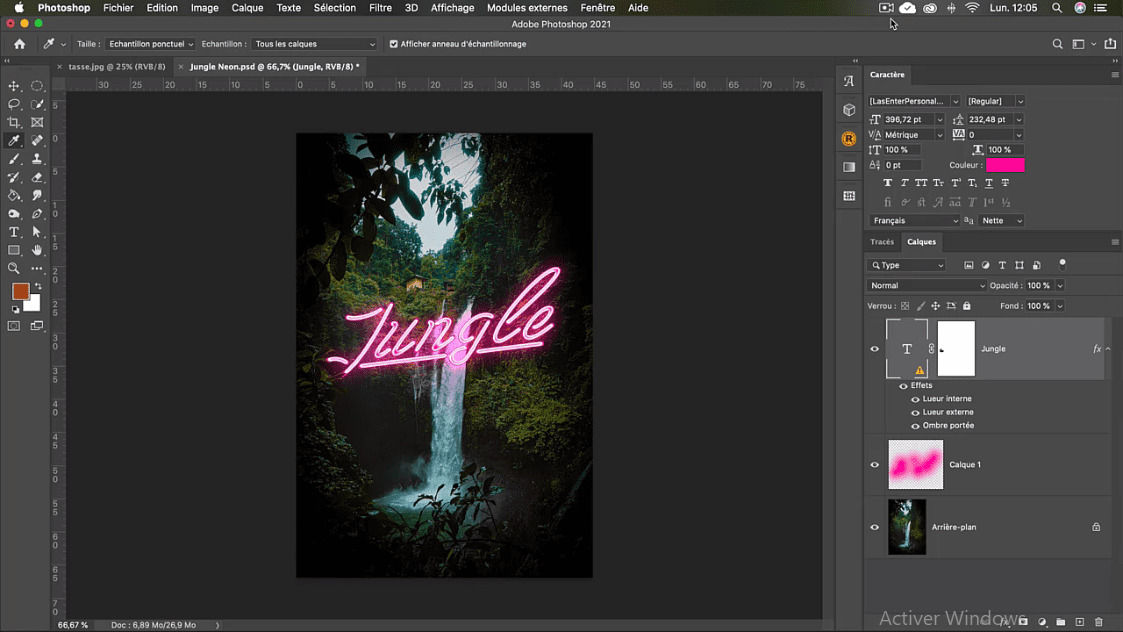Select the Arrière-plan layer thumbnail

click(907, 527)
